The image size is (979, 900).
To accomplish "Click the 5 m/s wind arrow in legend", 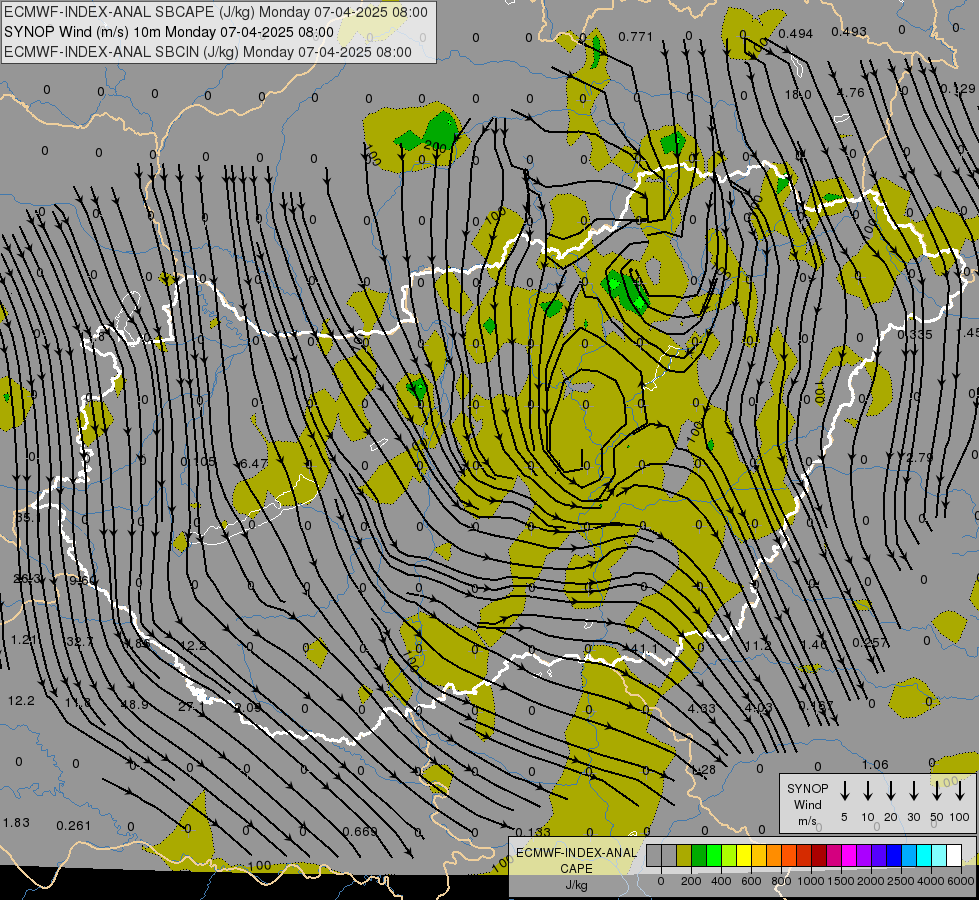I will pos(844,791).
